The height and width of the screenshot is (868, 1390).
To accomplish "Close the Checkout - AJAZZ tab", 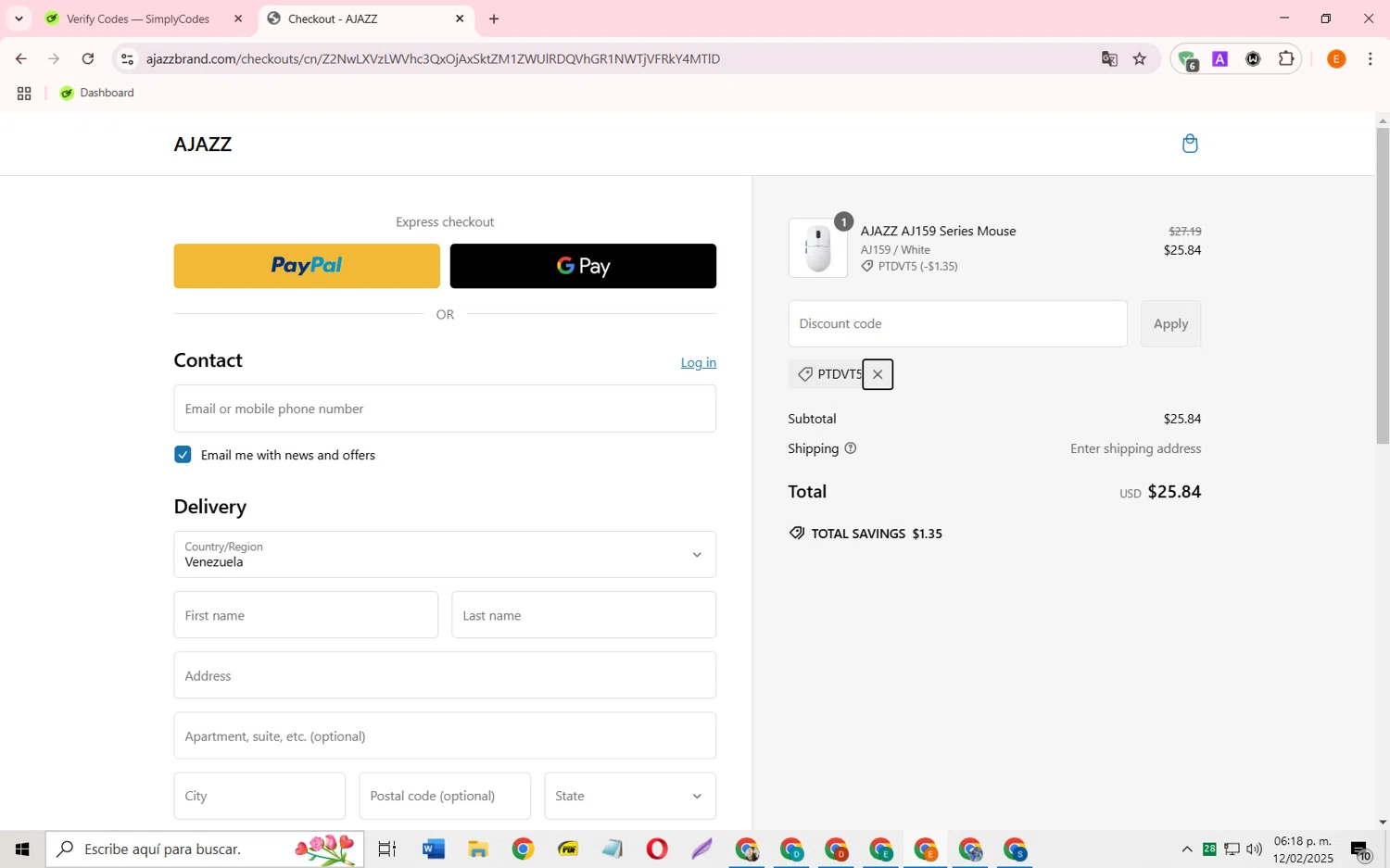I will click(460, 19).
